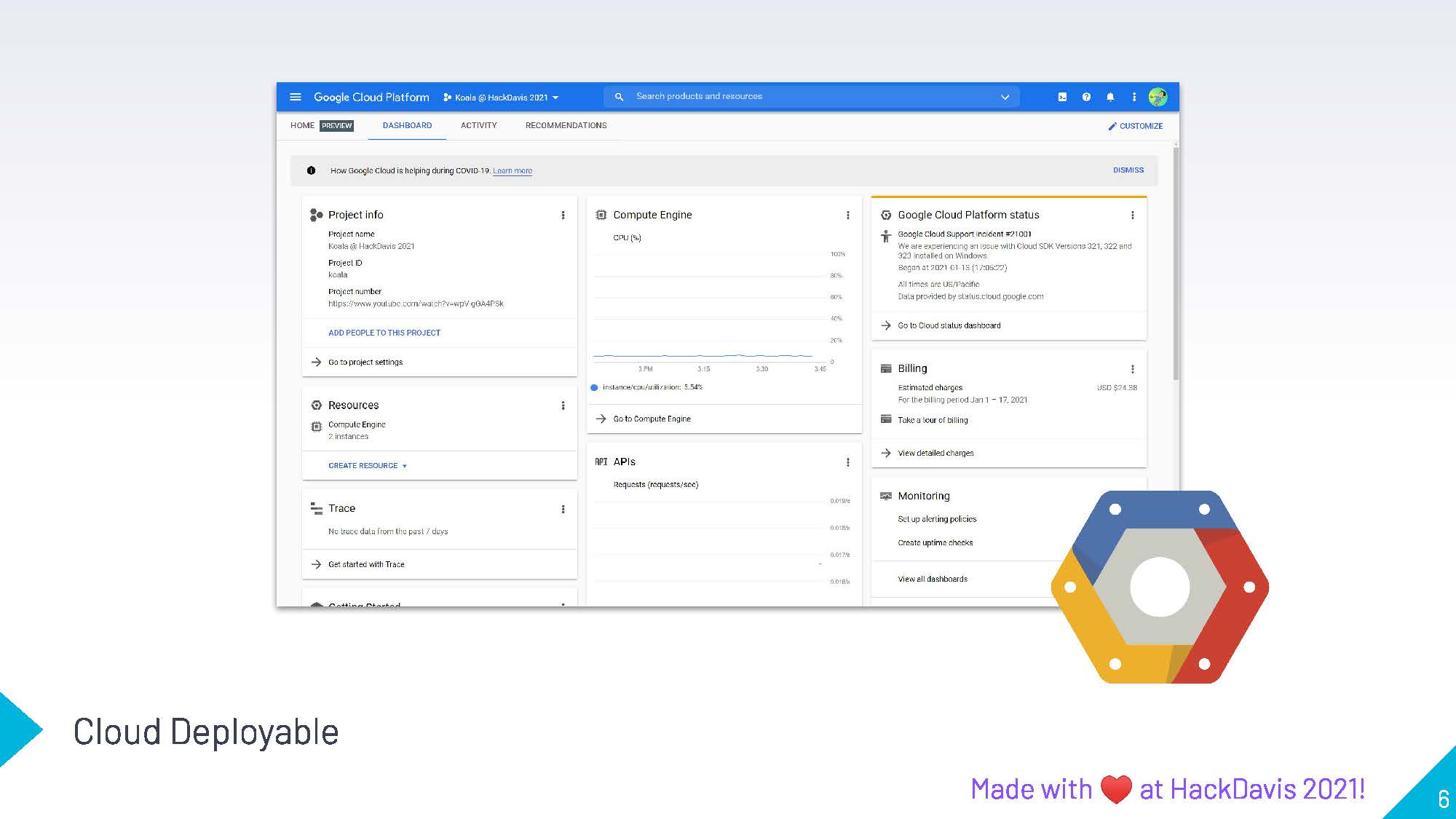Open Billing card options menu
1456x819 pixels.
[1132, 368]
